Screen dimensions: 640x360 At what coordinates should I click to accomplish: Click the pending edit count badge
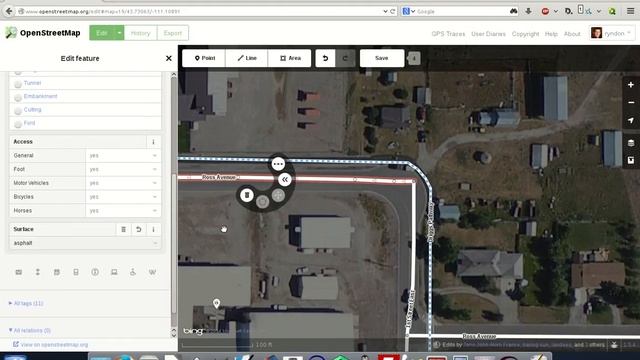[414, 58]
